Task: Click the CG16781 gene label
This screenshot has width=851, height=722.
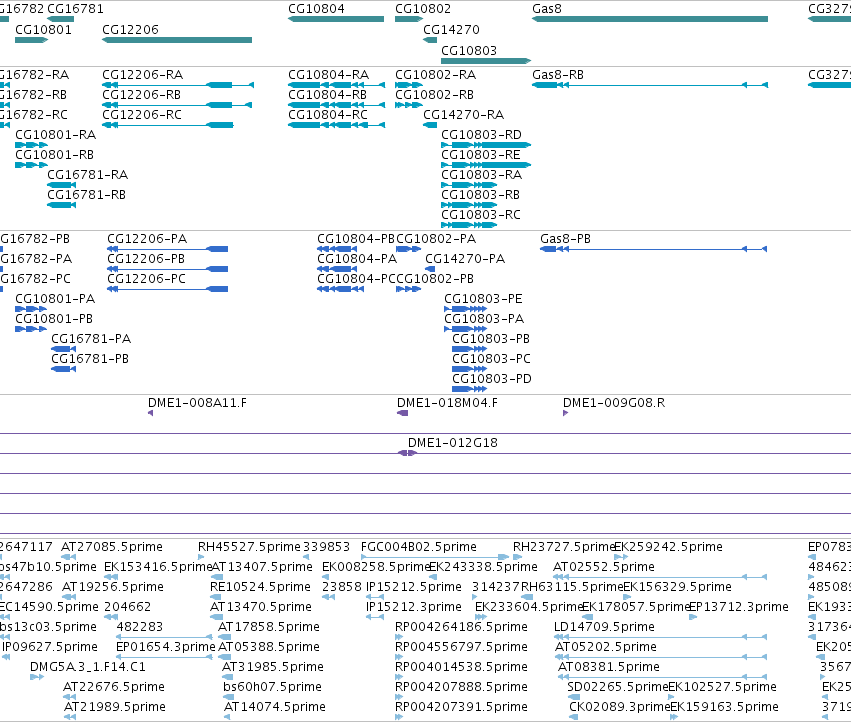Action: tap(75, 9)
